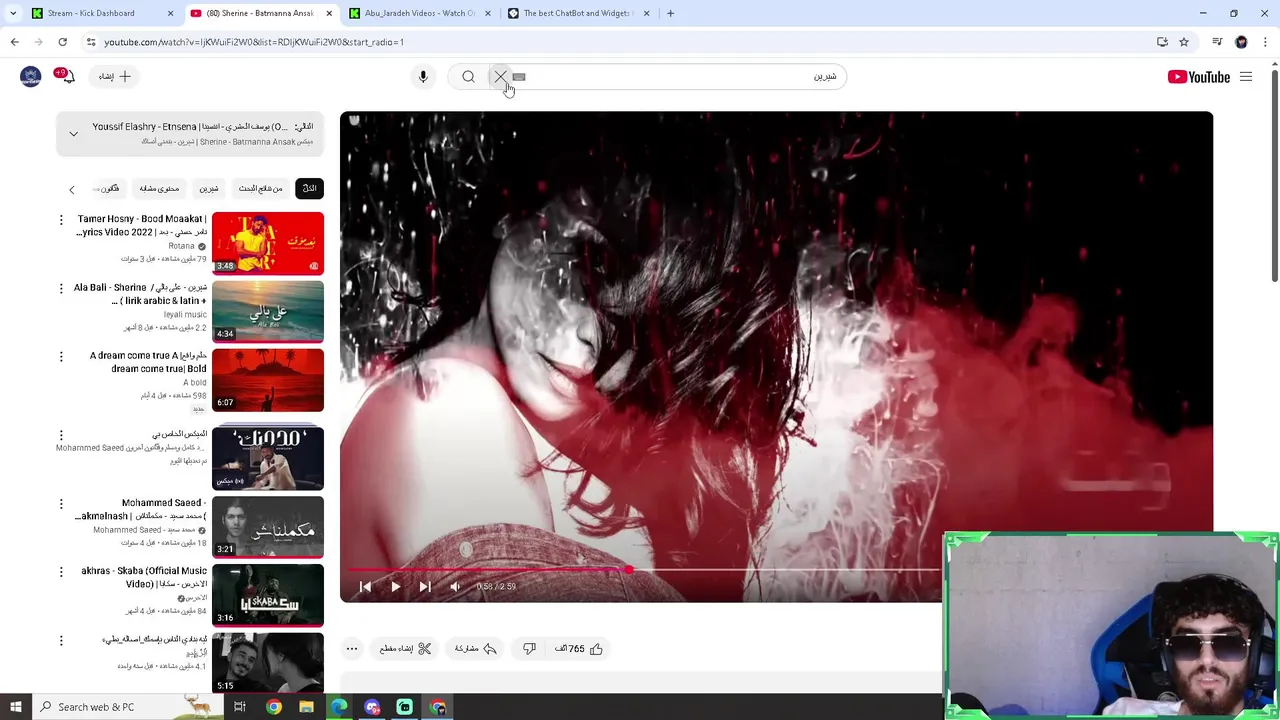Dislike the video with thumbs down

click(x=529, y=649)
